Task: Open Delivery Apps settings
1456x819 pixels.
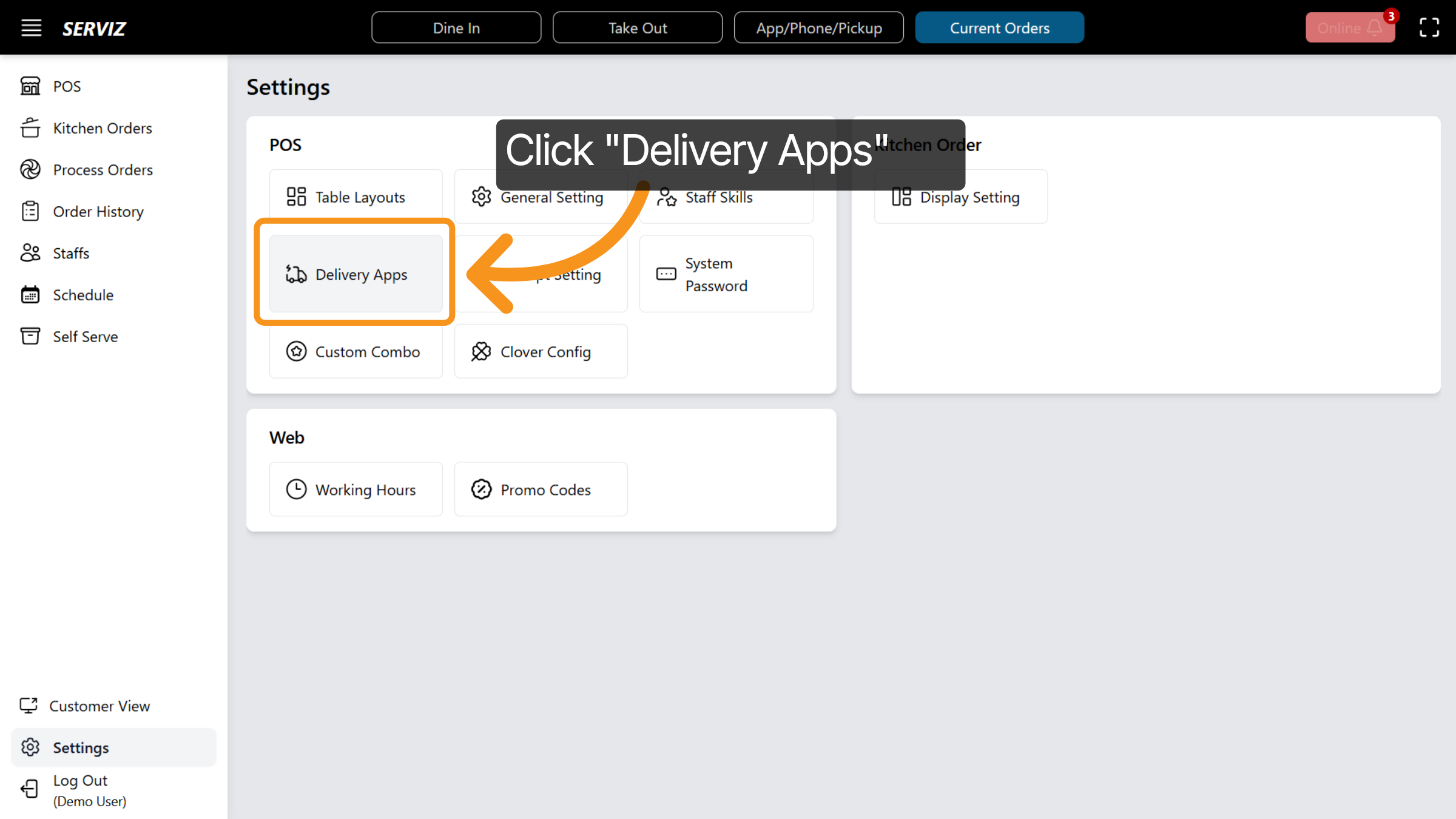Action: click(x=355, y=274)
